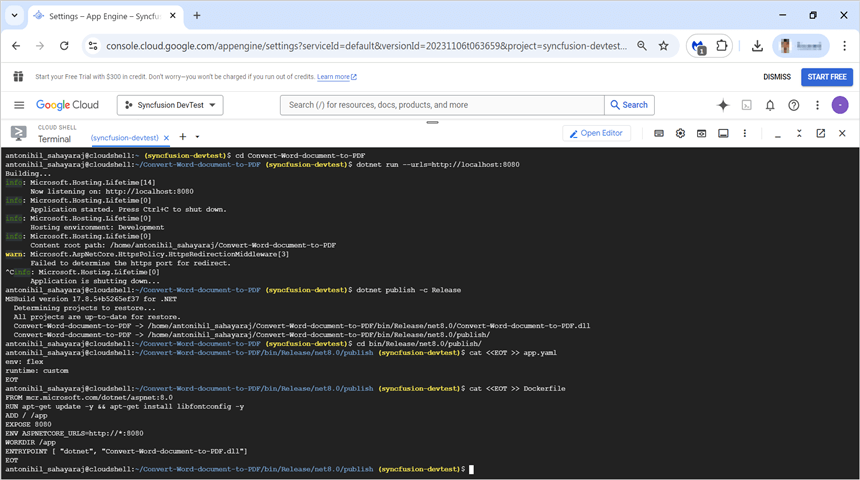The image size is (860, 480).
Task: Select the (syncfusion-devtest) terminal tab
Action: [124, 137]
